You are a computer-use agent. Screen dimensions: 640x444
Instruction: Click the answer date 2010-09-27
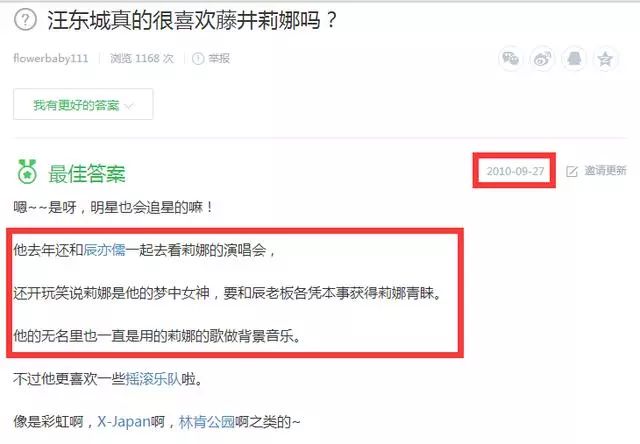coord(515,171)
